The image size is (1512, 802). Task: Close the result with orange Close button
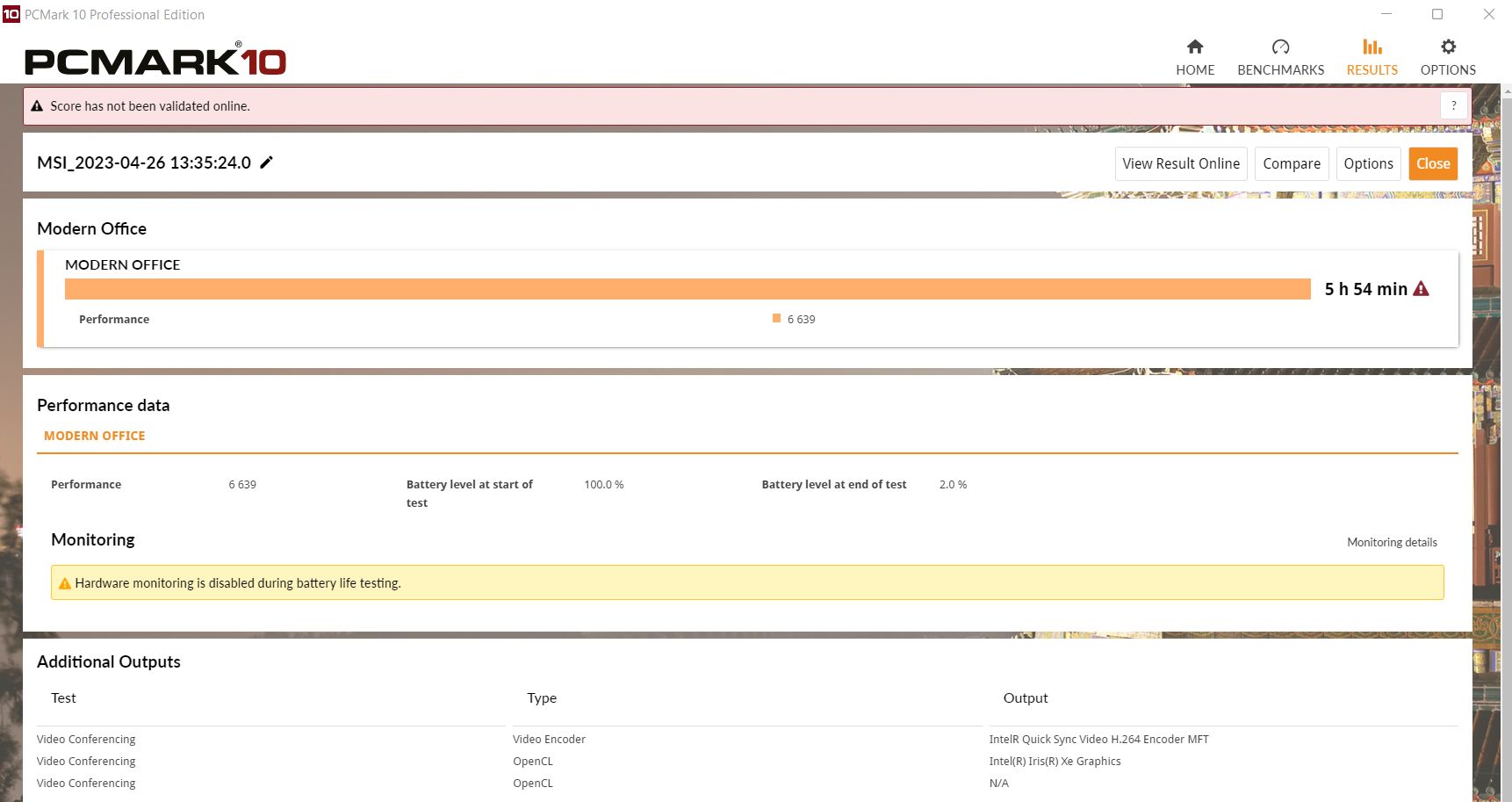pyautogui.click(x=1433, y=163)
